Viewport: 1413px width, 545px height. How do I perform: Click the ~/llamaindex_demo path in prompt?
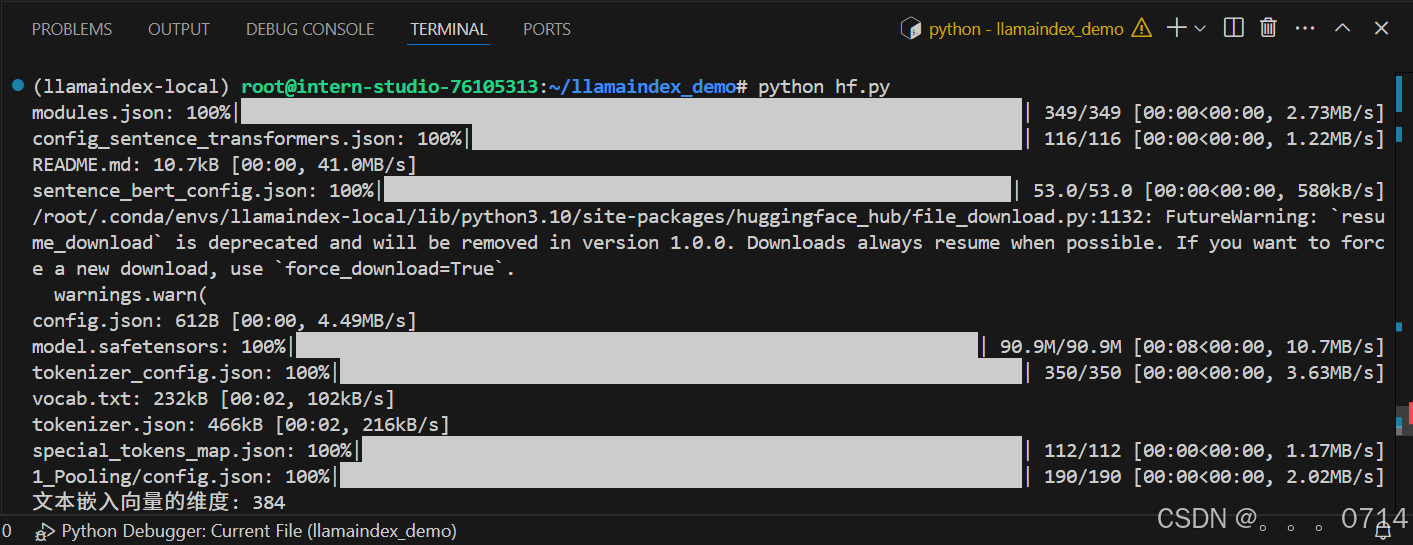click(x=643, y=87)
